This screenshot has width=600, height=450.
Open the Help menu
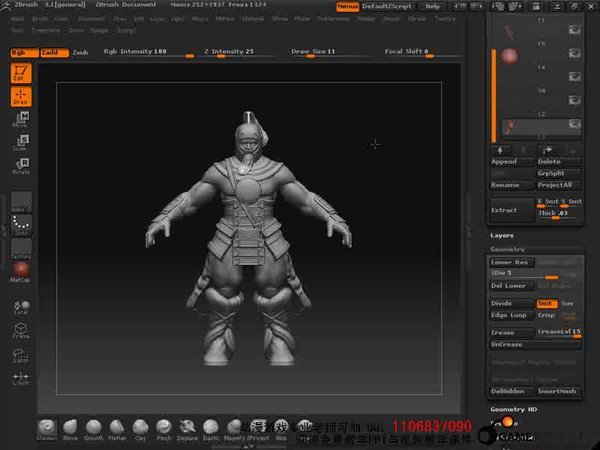pos(432,6)
